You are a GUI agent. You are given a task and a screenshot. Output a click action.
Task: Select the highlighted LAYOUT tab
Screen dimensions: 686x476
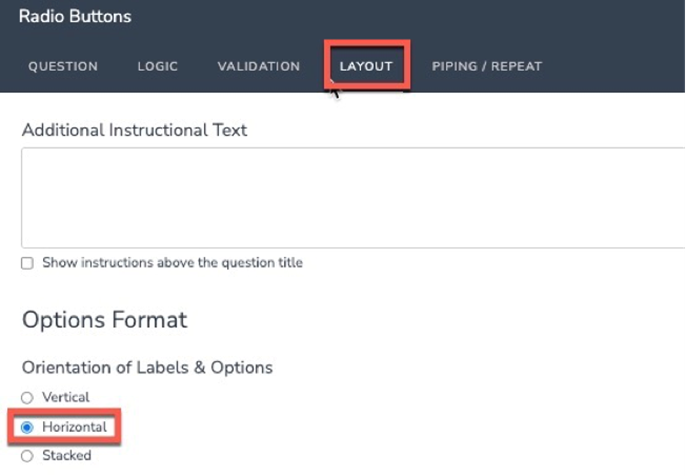(x=366, y=67)
